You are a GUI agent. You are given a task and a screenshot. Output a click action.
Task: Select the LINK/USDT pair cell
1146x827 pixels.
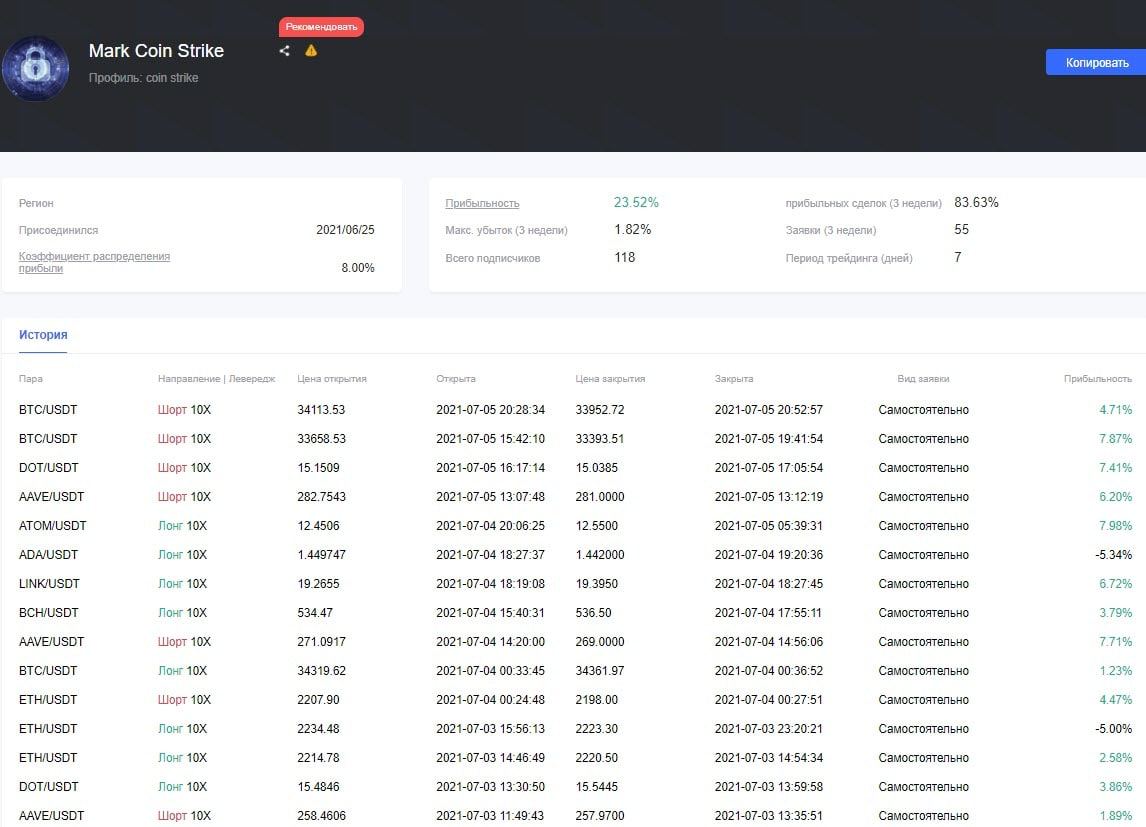(x=49, y=584)
